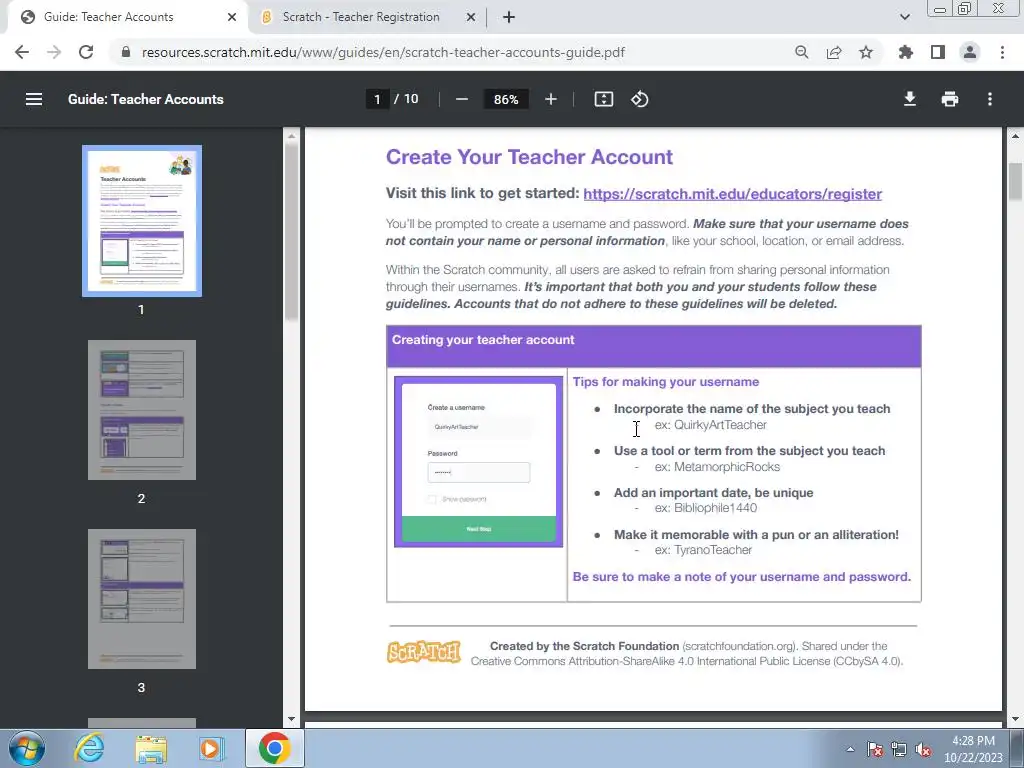Open the Chrome zoom magnifier icon
This screenshot has height=768, width=1024.
(801, 52)
